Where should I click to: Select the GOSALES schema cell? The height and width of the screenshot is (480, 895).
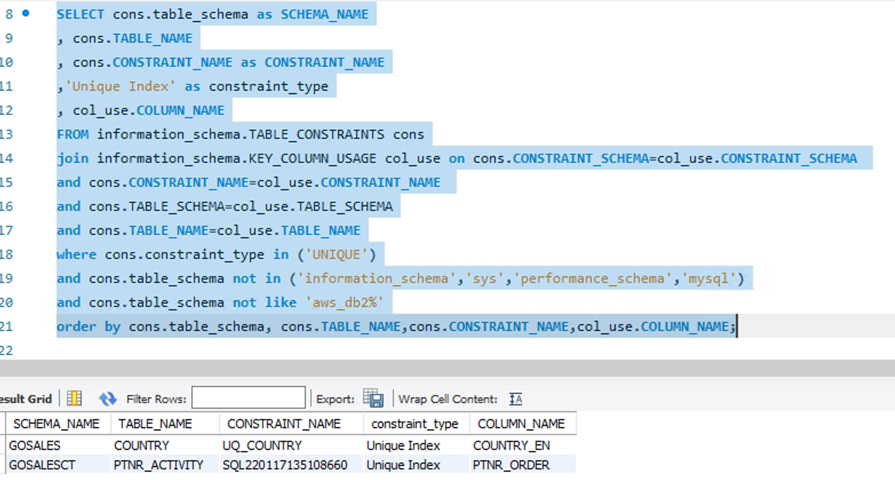click(x=35, y=445)
